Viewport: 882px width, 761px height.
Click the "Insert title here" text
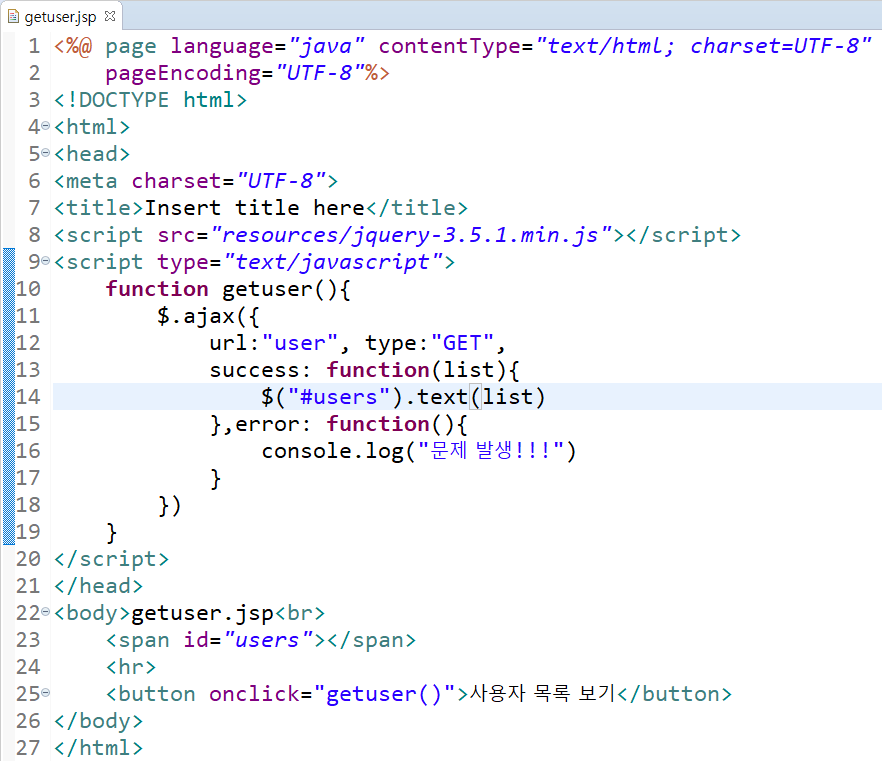click(x=255, y=208)
